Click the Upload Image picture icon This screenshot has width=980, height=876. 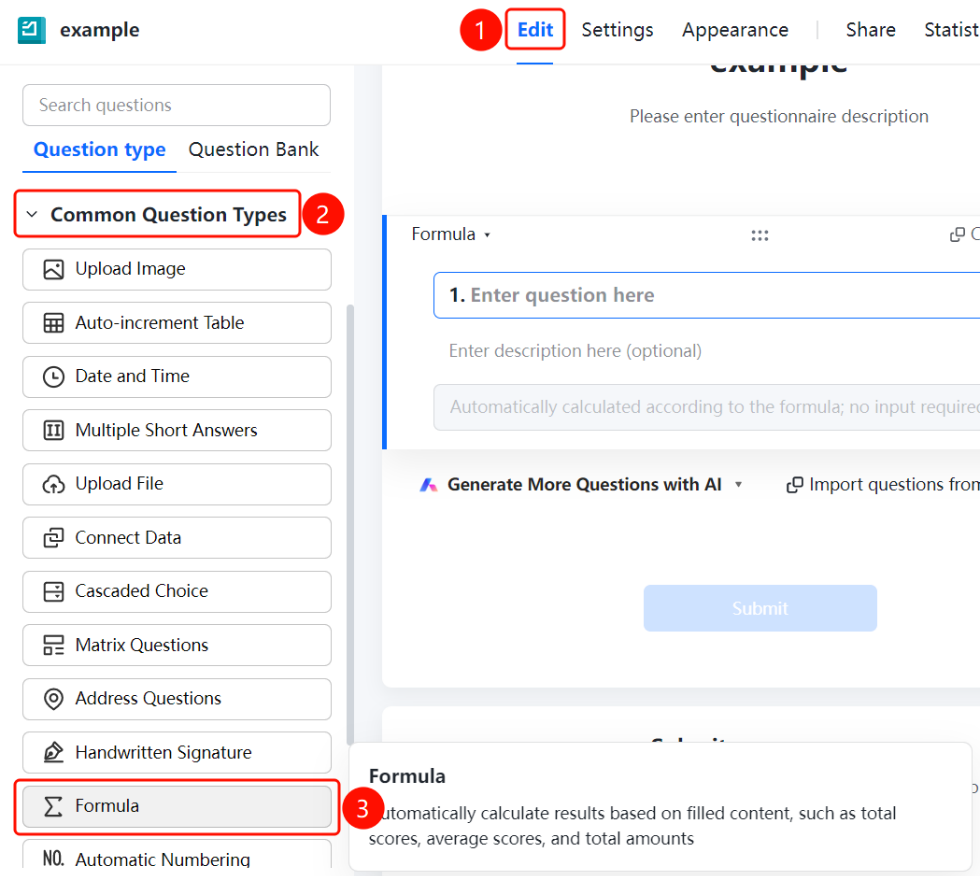(54, 269)
